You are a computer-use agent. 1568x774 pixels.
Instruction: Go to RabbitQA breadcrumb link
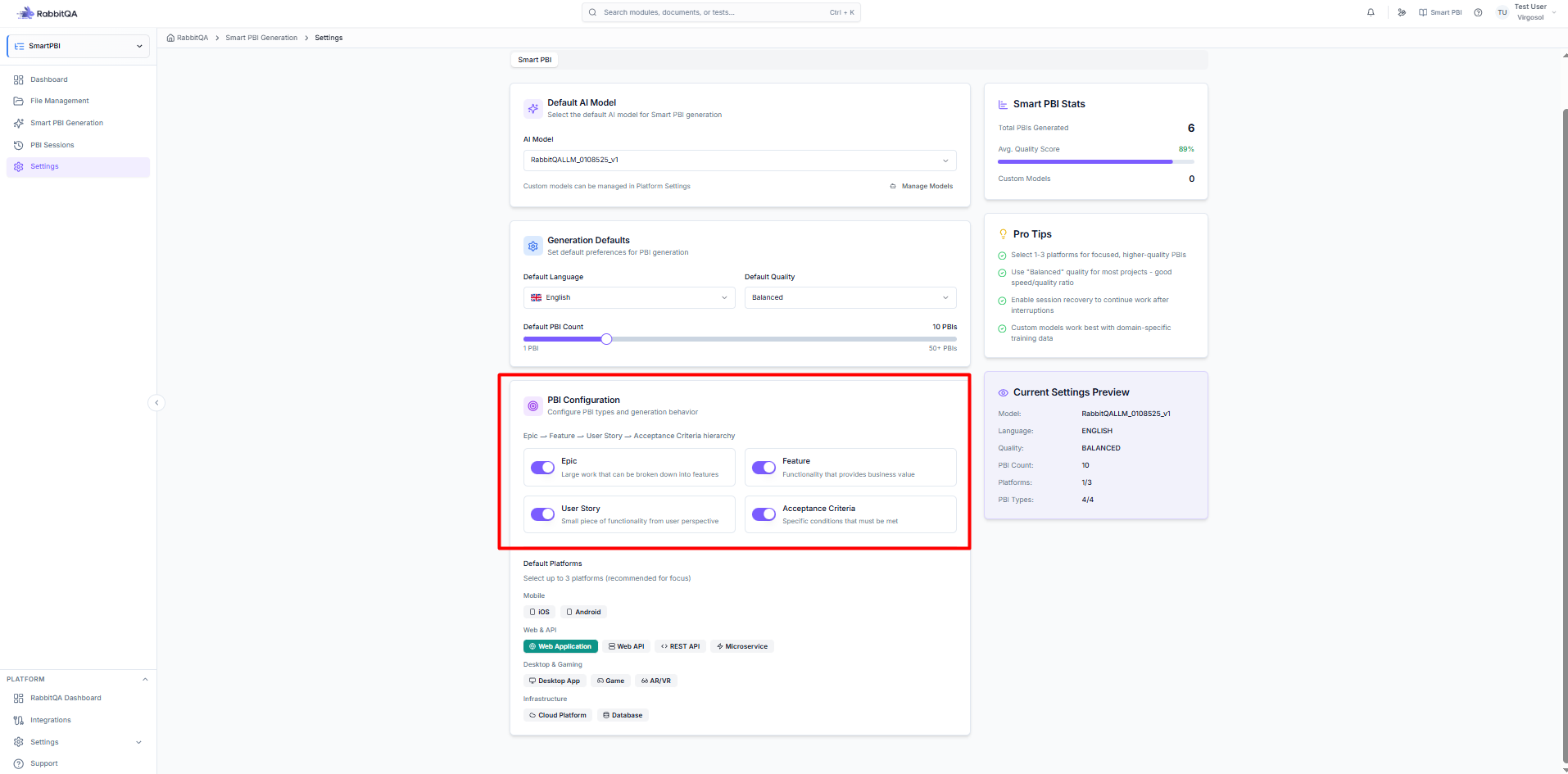pos(193,38)
